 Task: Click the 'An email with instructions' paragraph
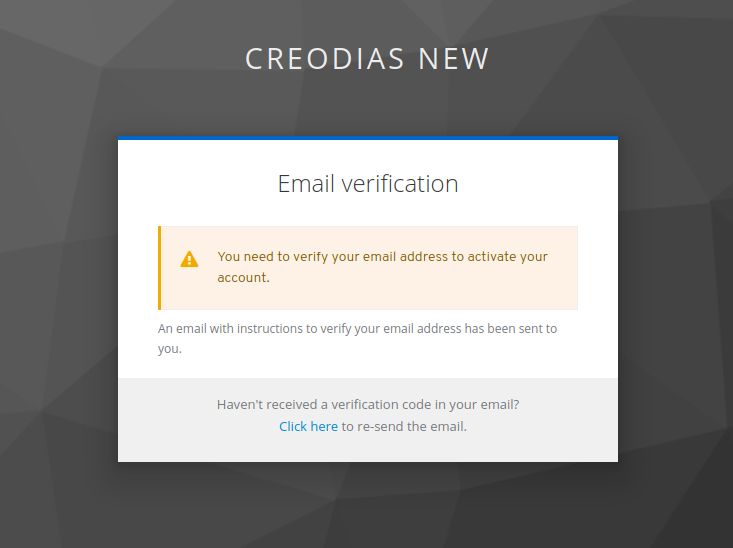(357, 339)
